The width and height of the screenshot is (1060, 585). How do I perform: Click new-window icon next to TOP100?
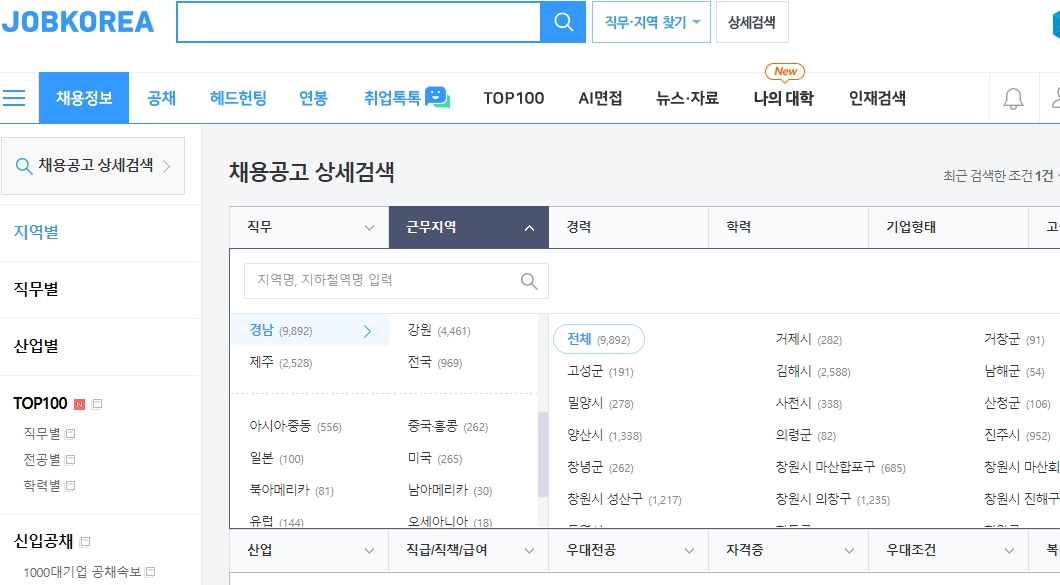[x=97, y=404]
